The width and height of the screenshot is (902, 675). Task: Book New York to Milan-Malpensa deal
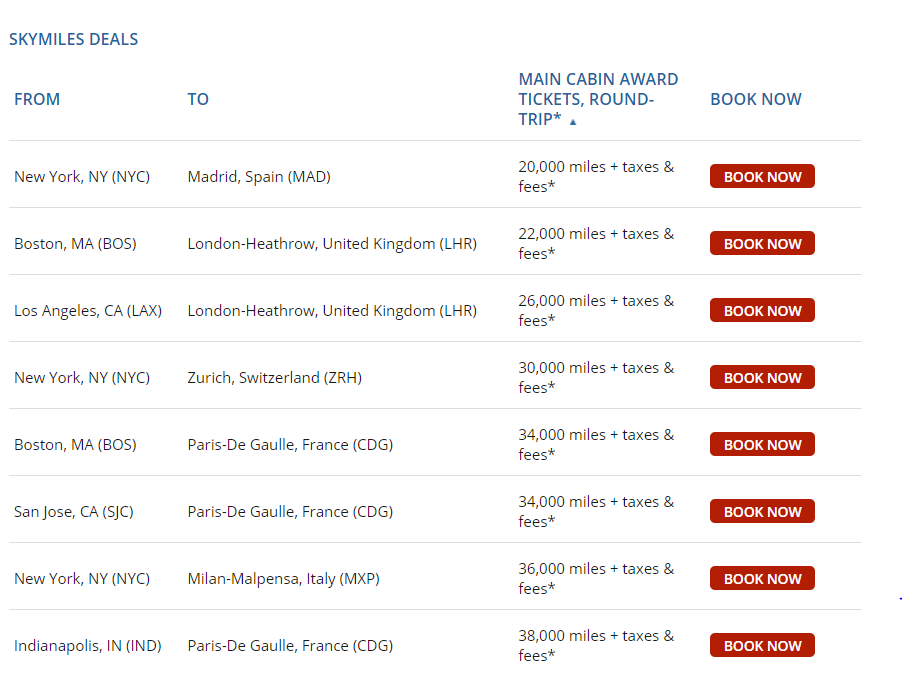[762, 579]
